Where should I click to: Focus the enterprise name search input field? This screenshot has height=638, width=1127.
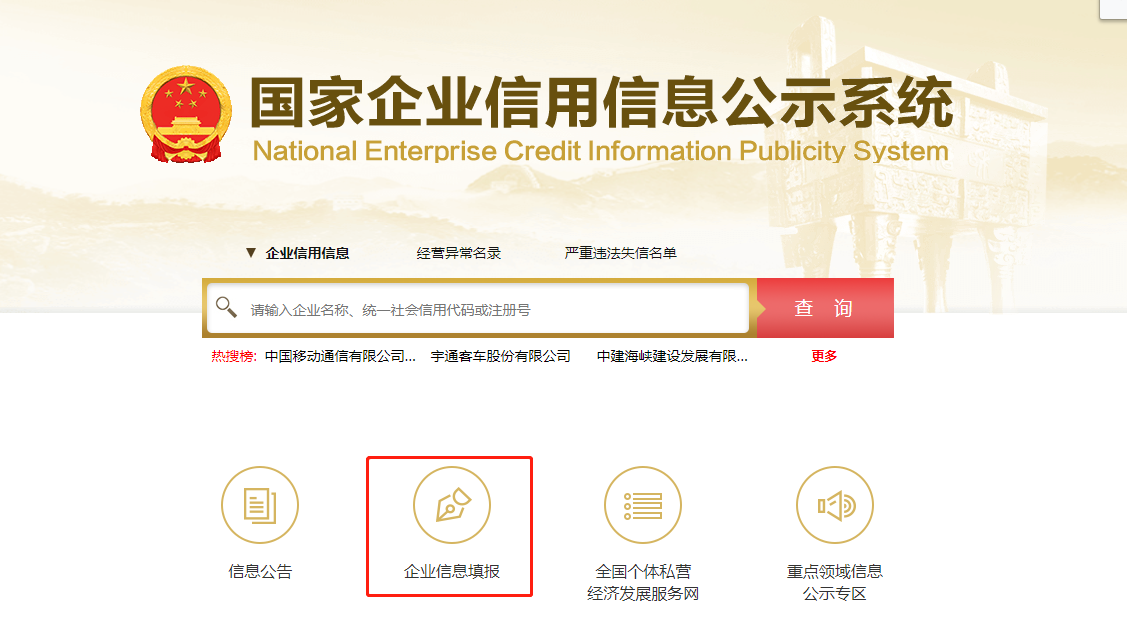[478, 309]
